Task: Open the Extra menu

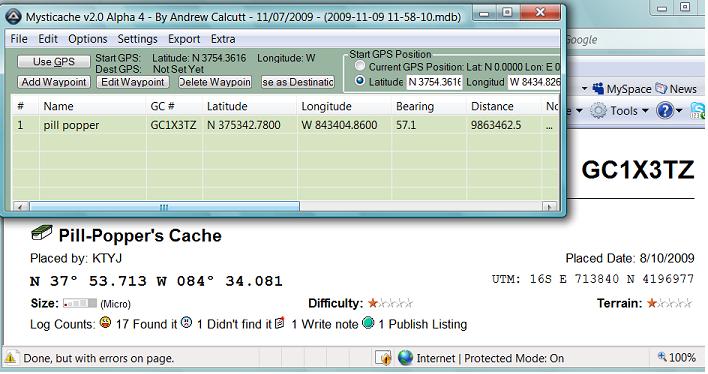Action: 223,39
